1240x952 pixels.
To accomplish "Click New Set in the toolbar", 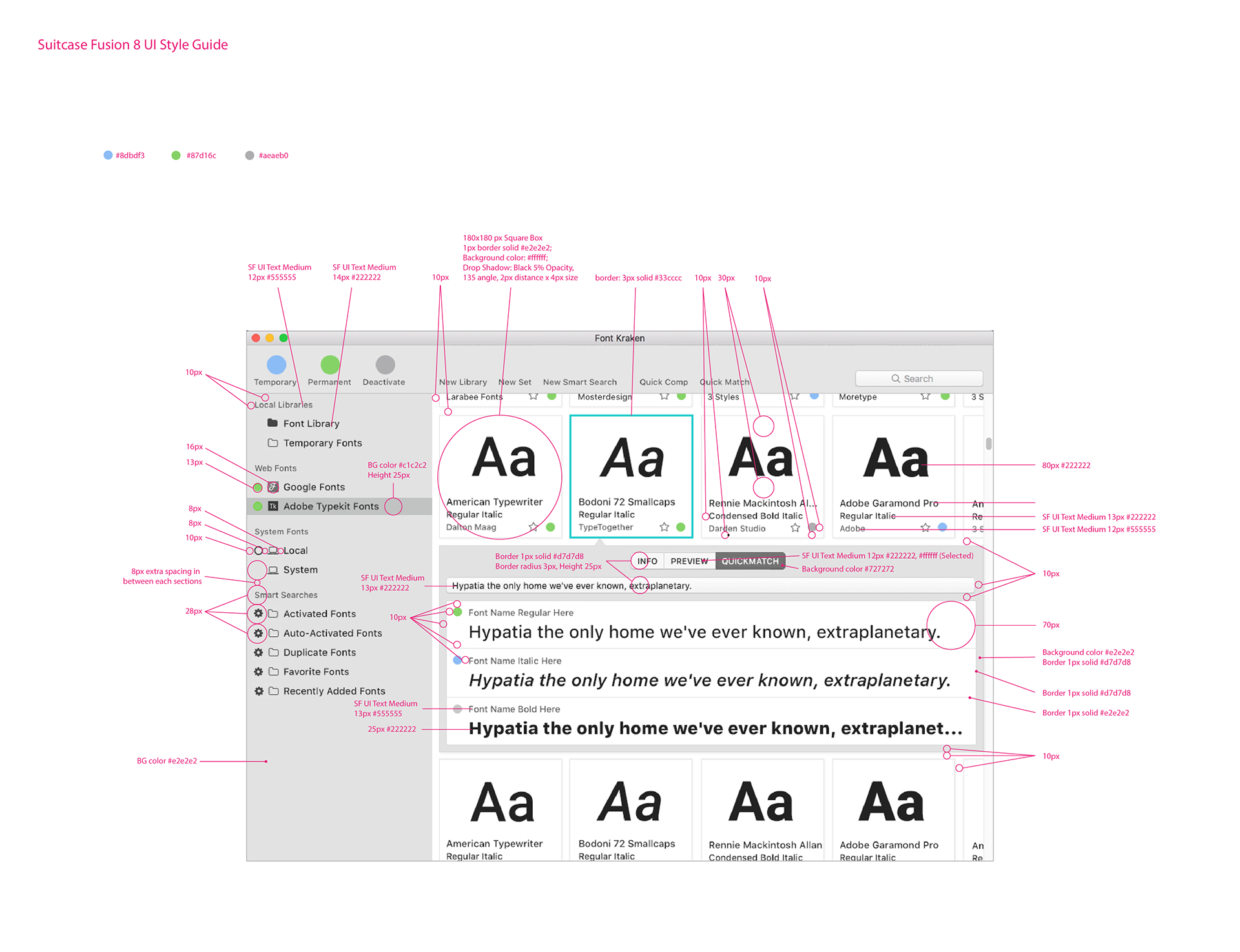I will [515, 382].
